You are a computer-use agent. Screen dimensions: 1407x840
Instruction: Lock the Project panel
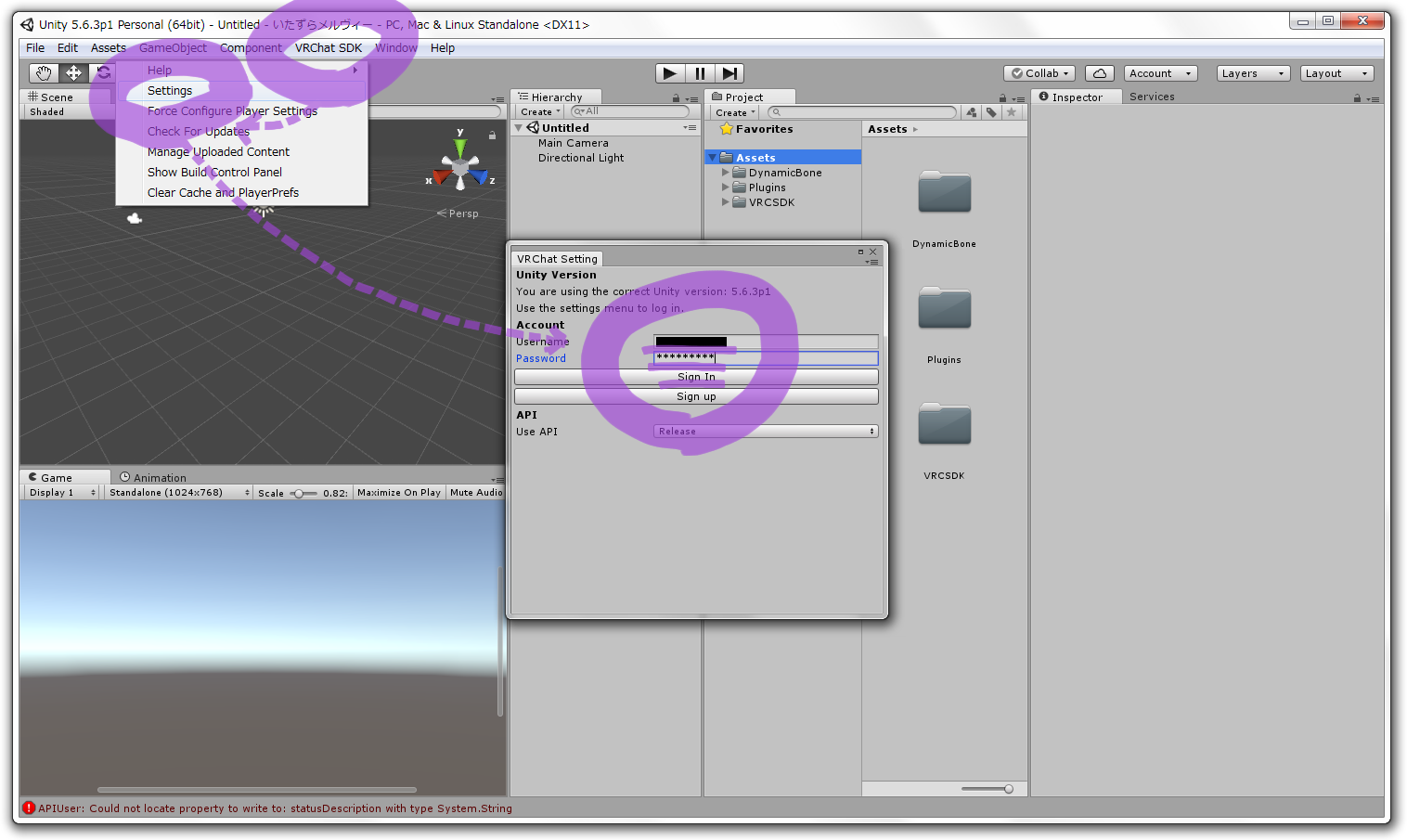[1002, 97]
